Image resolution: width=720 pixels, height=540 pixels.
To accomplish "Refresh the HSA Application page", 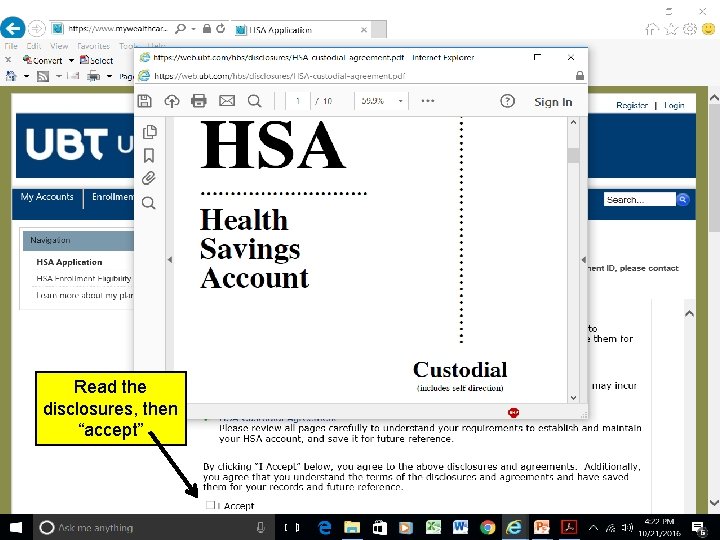I will tap(221, 28).
